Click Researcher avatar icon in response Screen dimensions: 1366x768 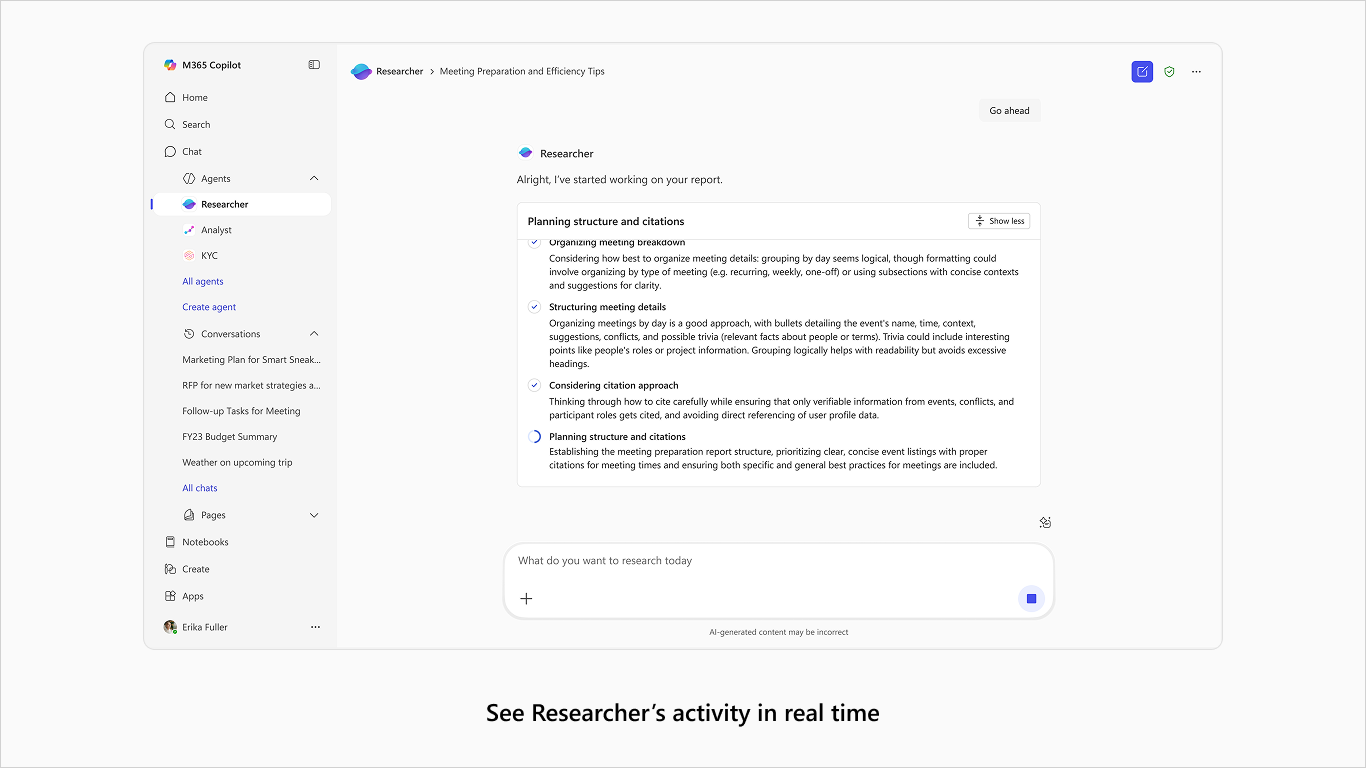pyautogui.click(x=525, y=153)
